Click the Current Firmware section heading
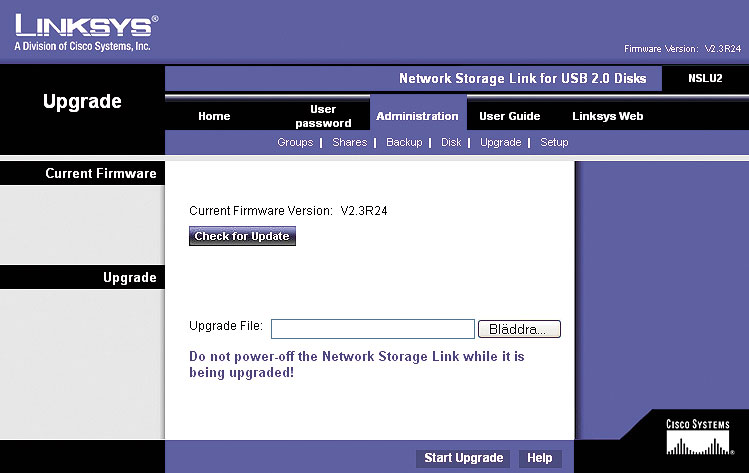The width and height of the screenshot is (749, 473). click(x=101, y=173)
